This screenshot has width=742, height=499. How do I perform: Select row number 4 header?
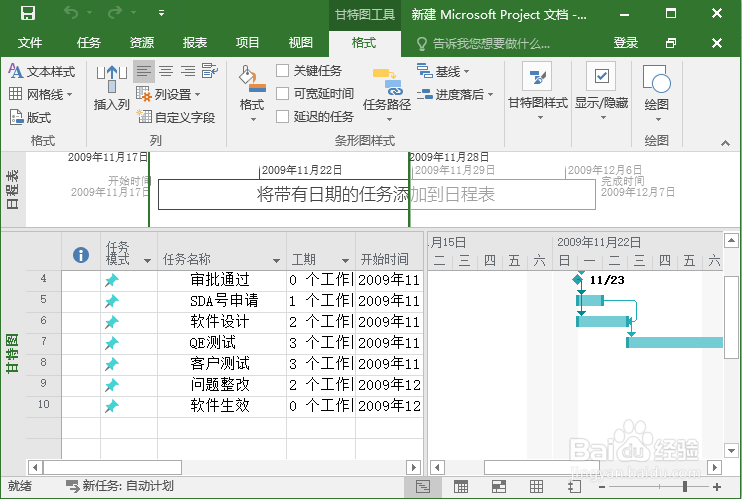44,278
